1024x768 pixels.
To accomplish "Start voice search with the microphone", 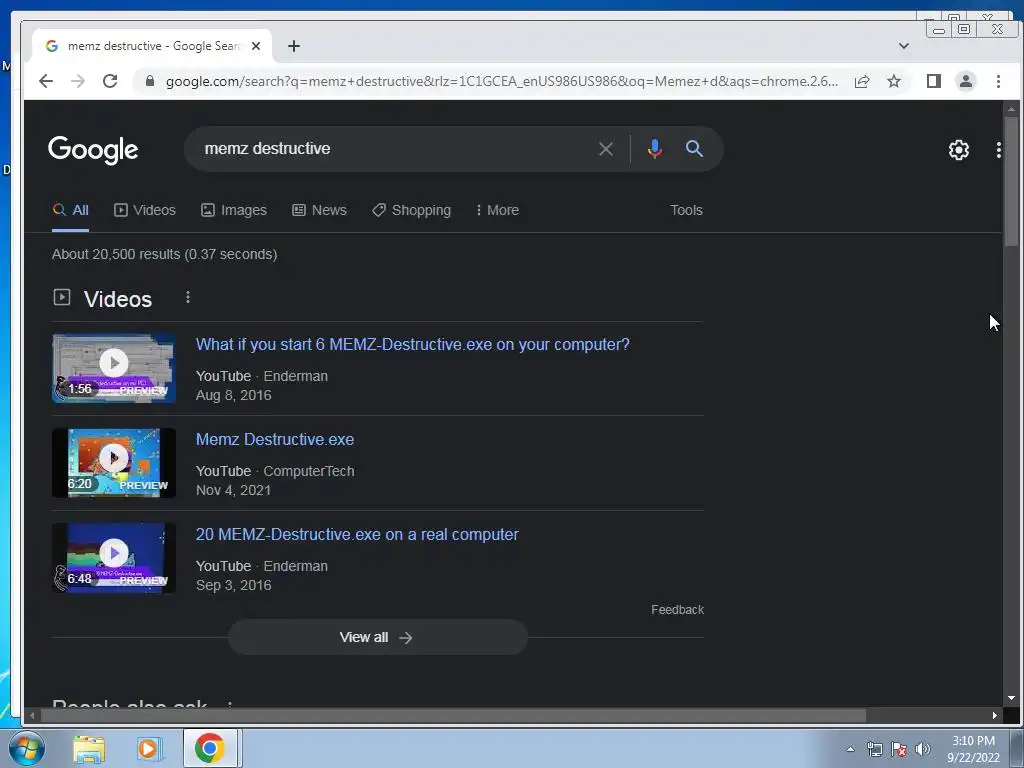I will coord(654,149).
